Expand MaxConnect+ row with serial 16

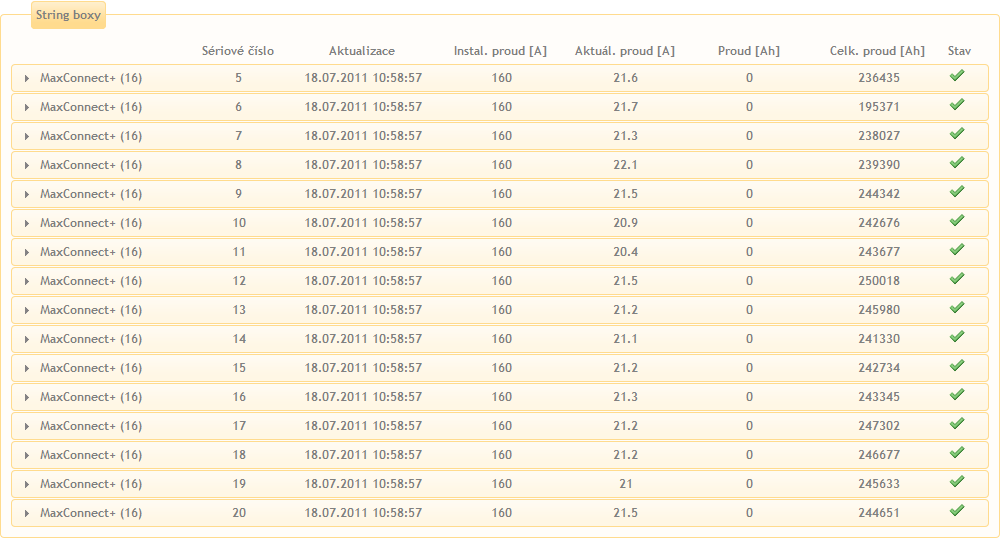[x=27, y=397]
